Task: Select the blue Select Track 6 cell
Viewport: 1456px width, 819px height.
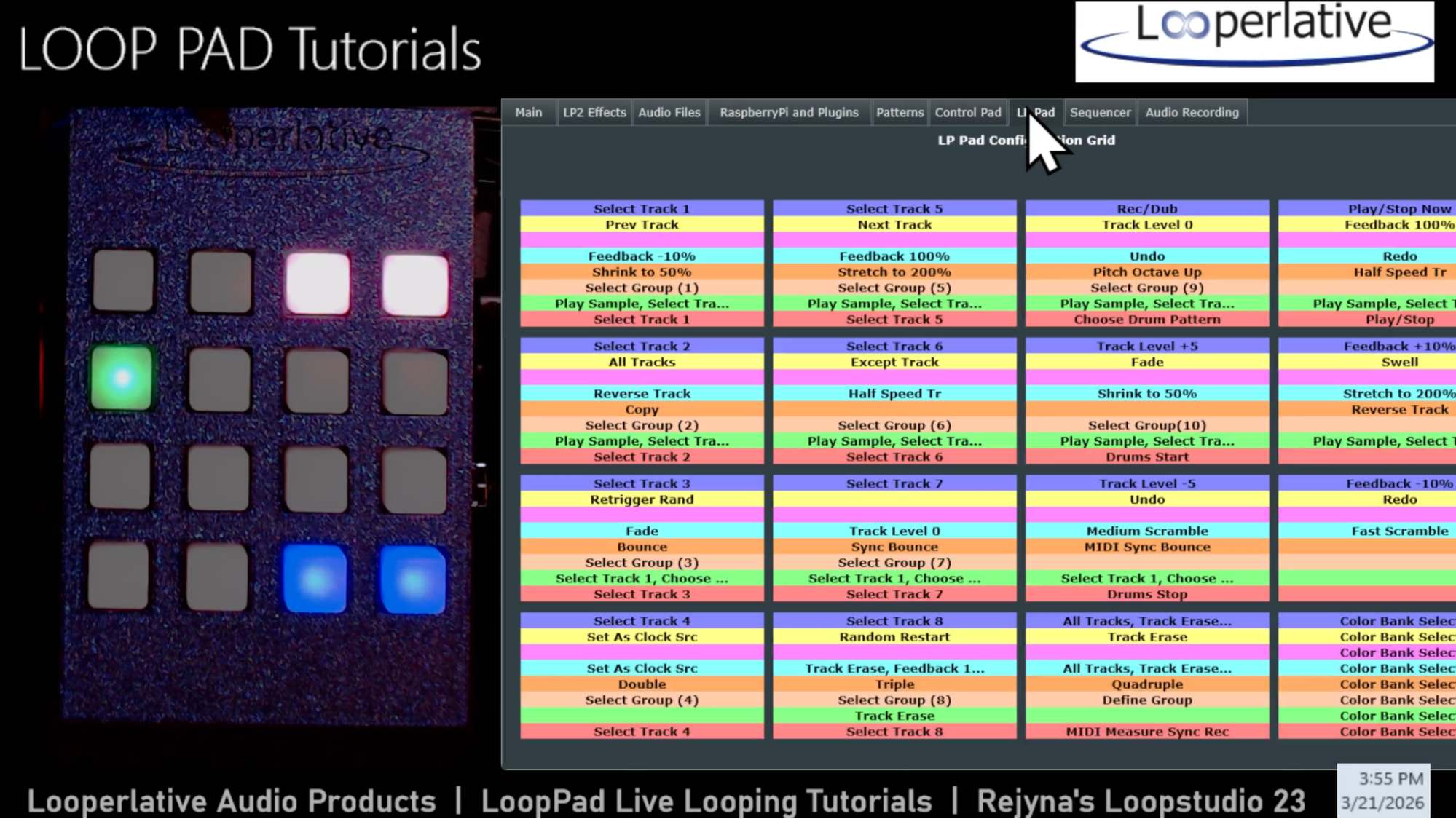Action: click(x=894, y=347)
